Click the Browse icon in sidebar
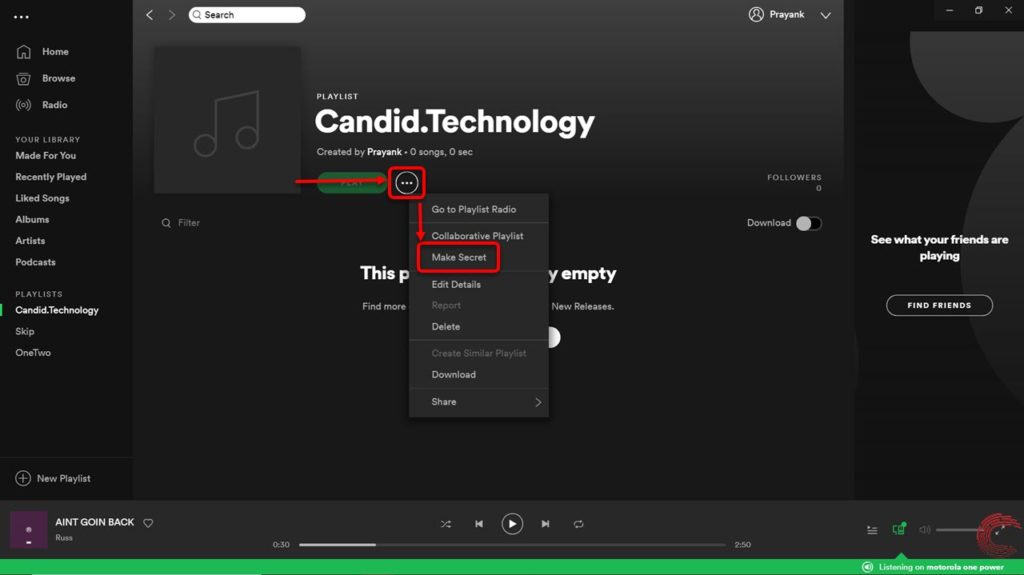The height and width of the screenshot is (575, 1024). [x=24, y=78]
